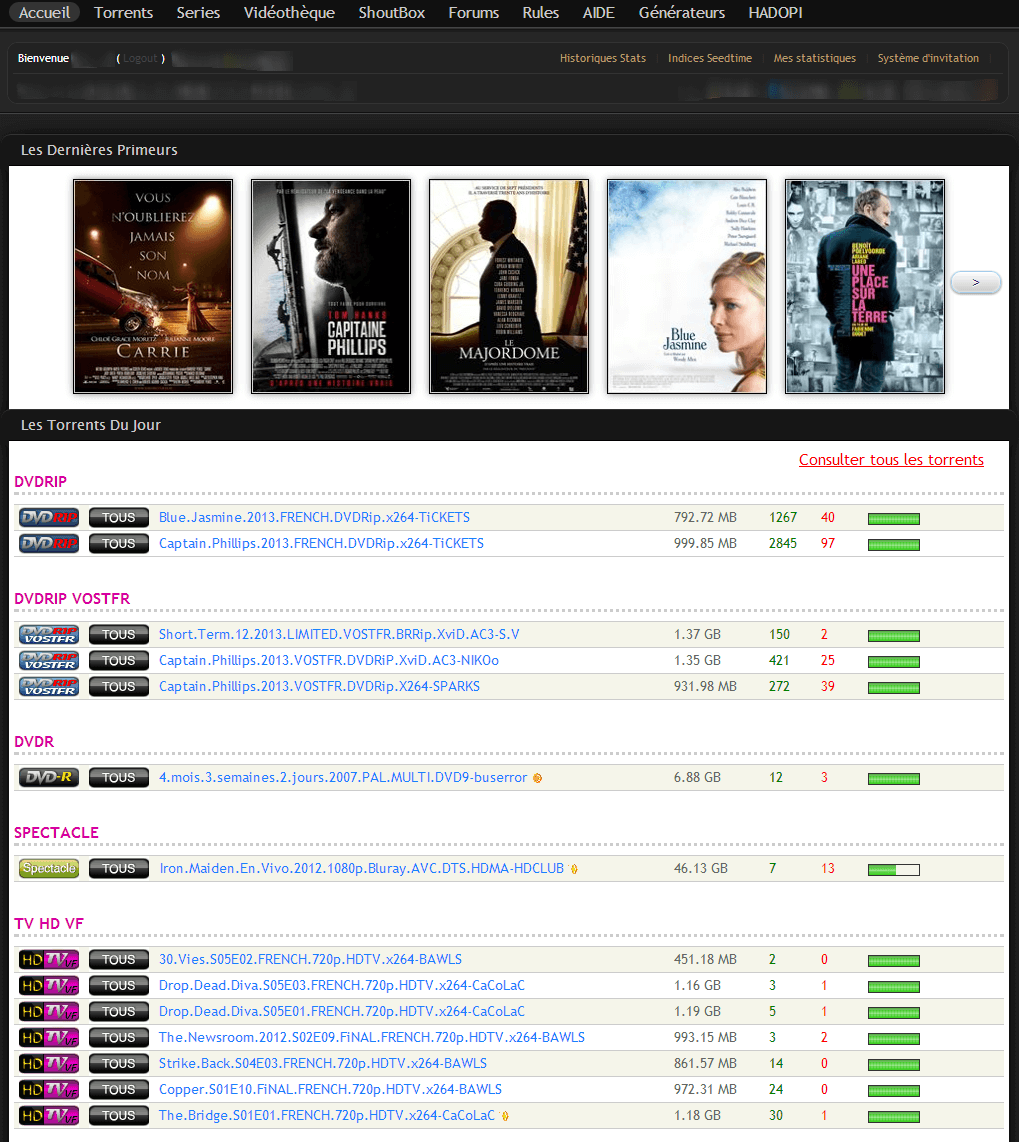Click the Blue Jasmine poster
This screenshot has width=1019, height=1142.
(x=687, y=286)
